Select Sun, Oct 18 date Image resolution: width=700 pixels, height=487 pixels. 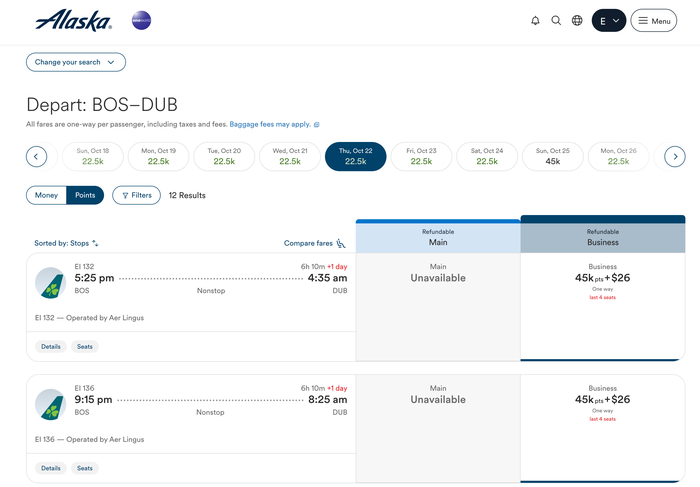(x=93, y=157)
